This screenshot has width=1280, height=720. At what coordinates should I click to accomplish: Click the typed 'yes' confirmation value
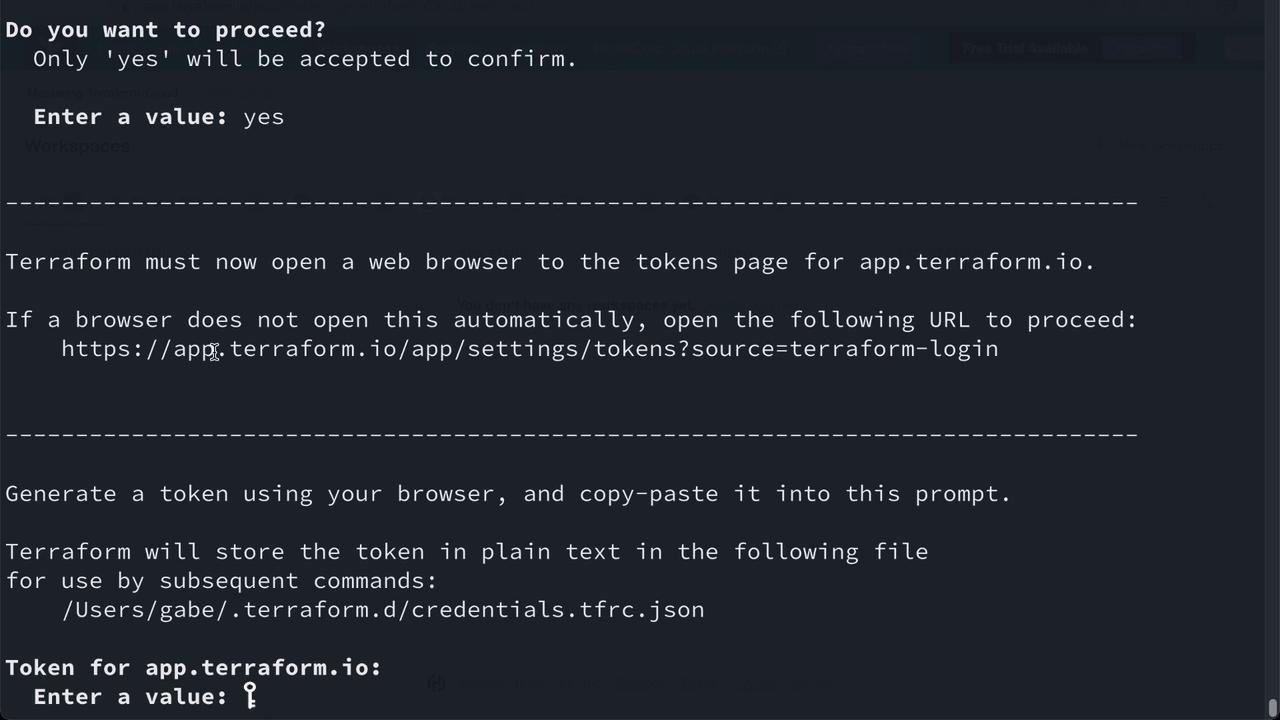[x=263, y=117]
